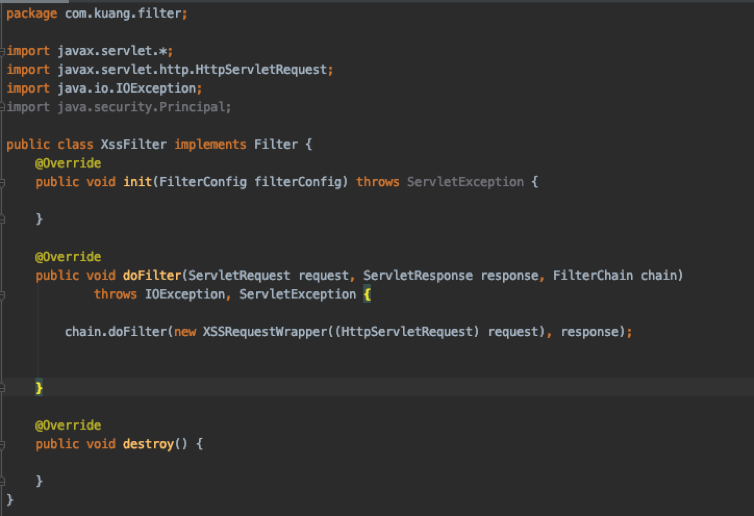Click javax.servlet.http.HttpServletRequest in the imports

click(192, 70)
